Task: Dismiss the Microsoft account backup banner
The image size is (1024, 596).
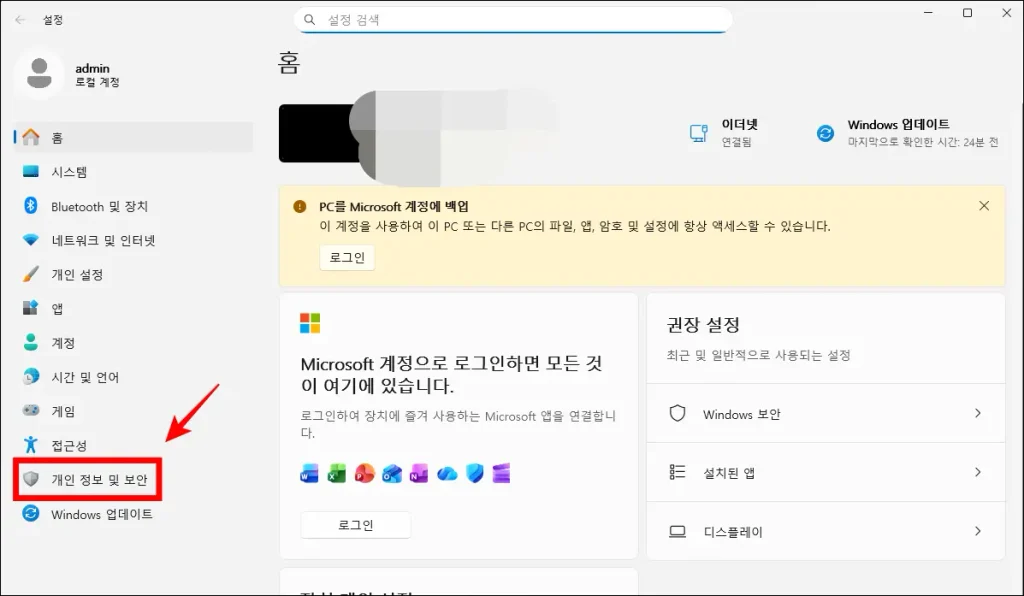Action: 984,206
